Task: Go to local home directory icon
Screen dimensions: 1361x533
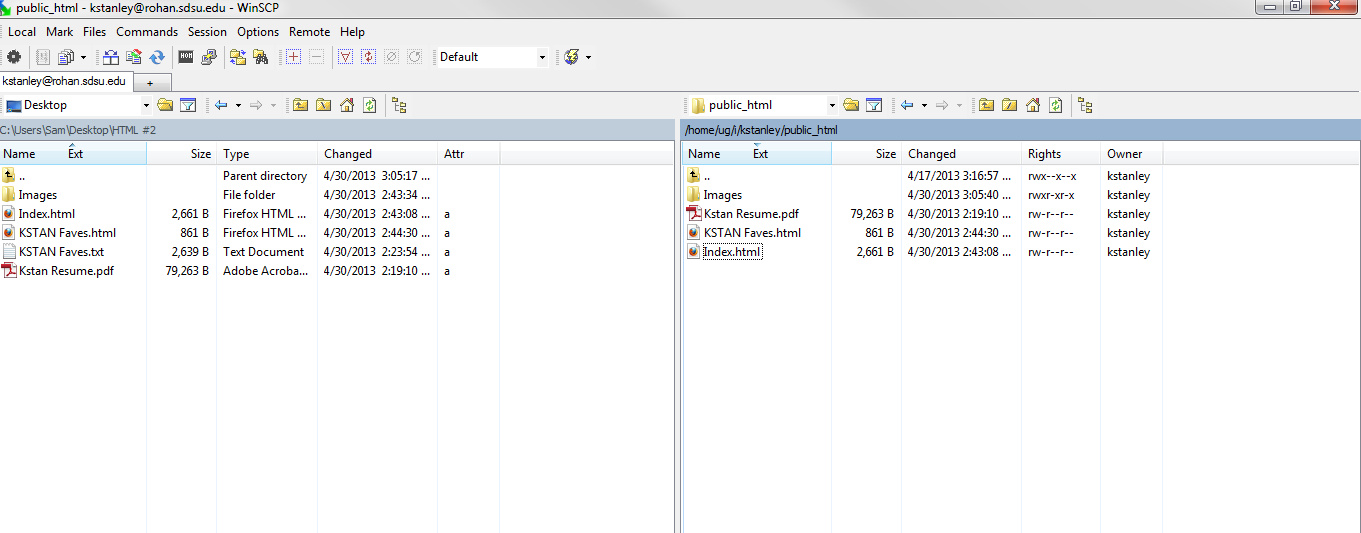Action: pyautogui.click(x=347, y=105)
